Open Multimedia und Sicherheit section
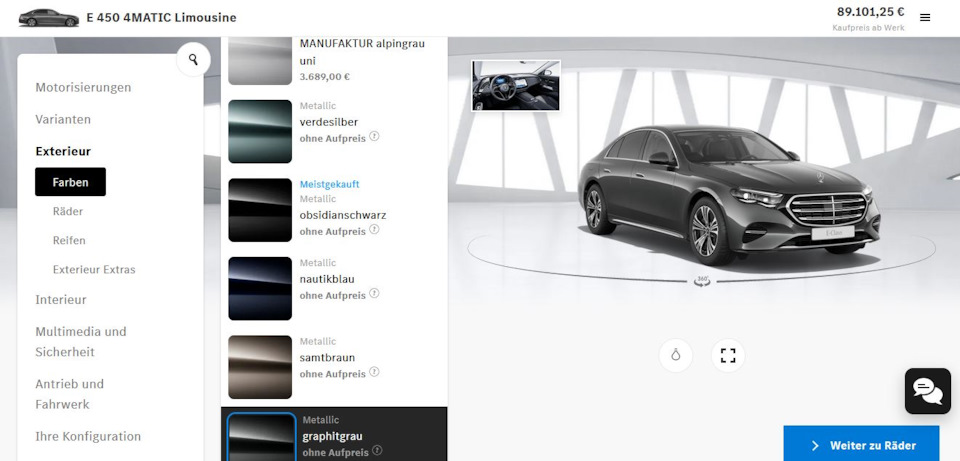960x461 pixels. 81,342
